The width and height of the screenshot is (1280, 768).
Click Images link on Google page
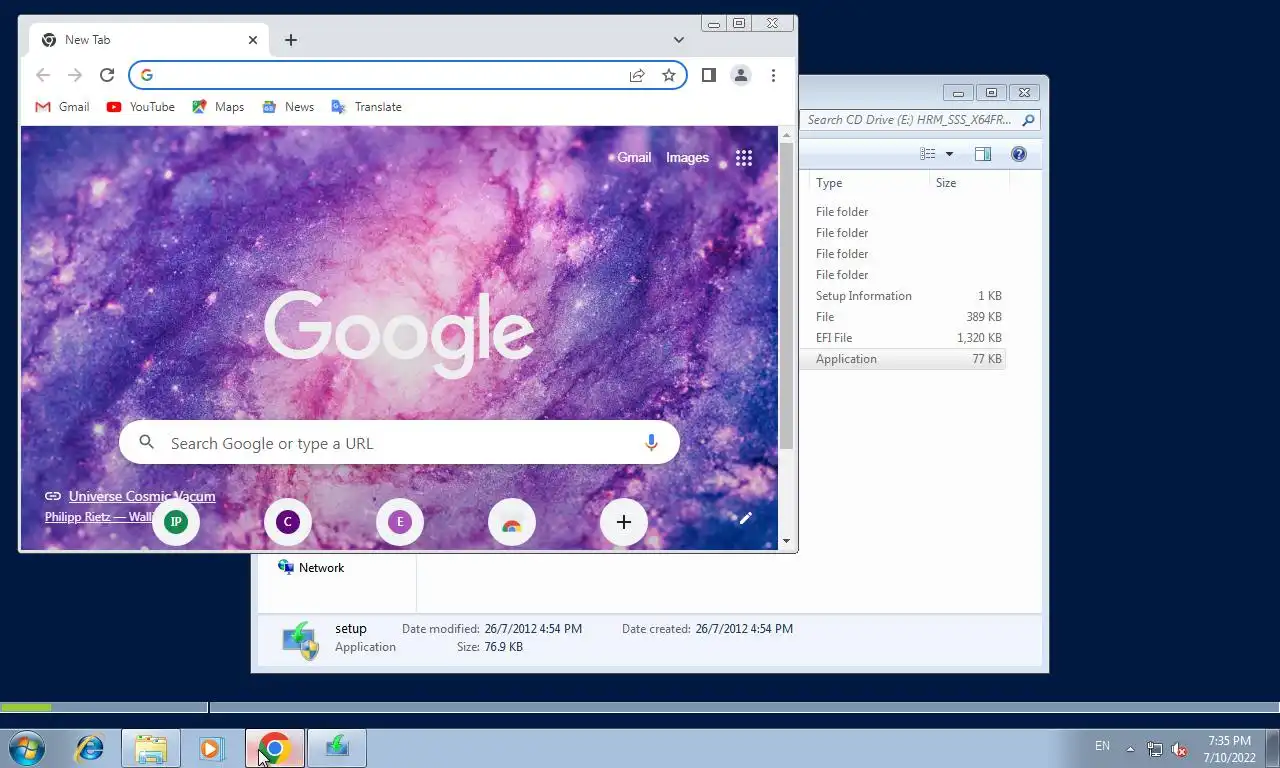[x=687, y=158]
